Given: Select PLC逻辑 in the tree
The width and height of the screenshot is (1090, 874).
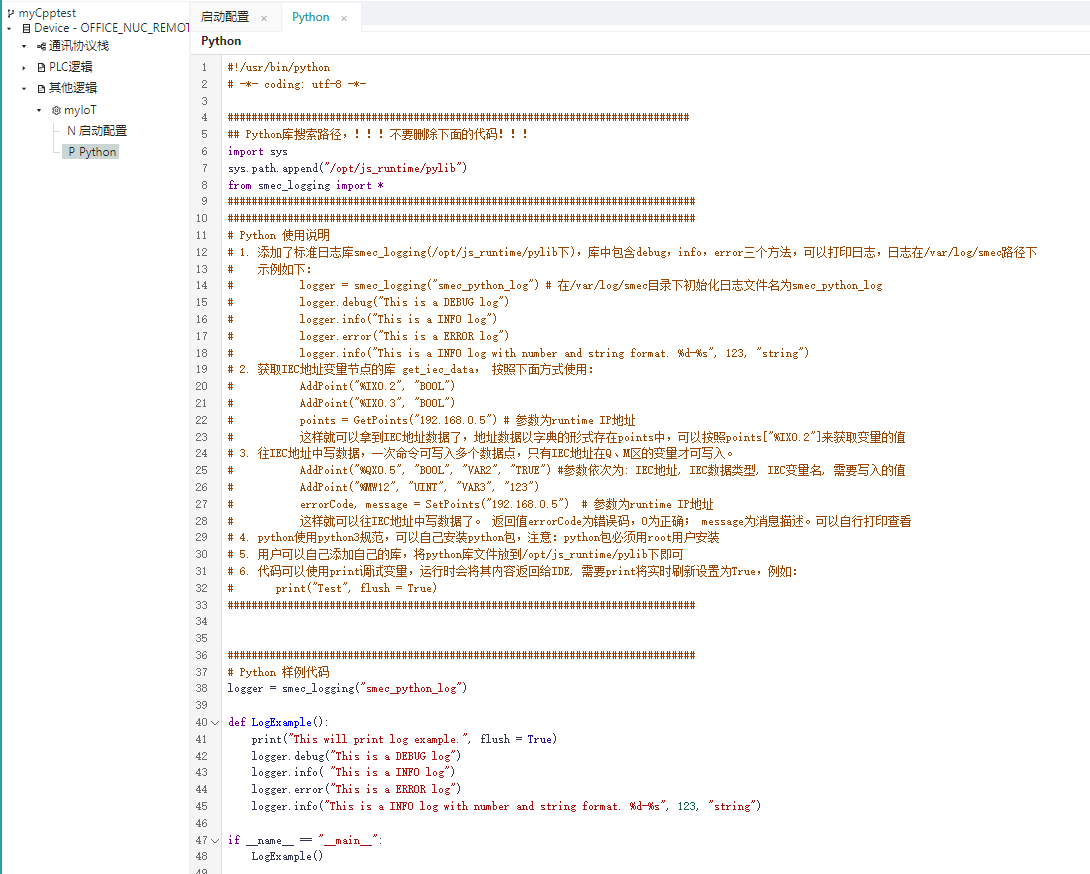Looking at the screenshot, I should pyautogui.click(x=70, y=67).
